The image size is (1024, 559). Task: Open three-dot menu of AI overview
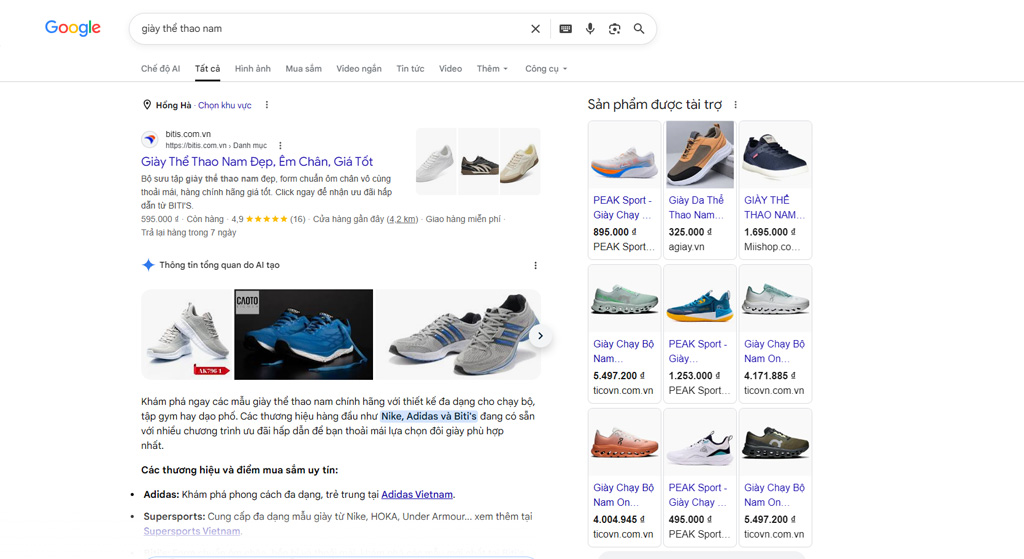click(x=536, y=265)
